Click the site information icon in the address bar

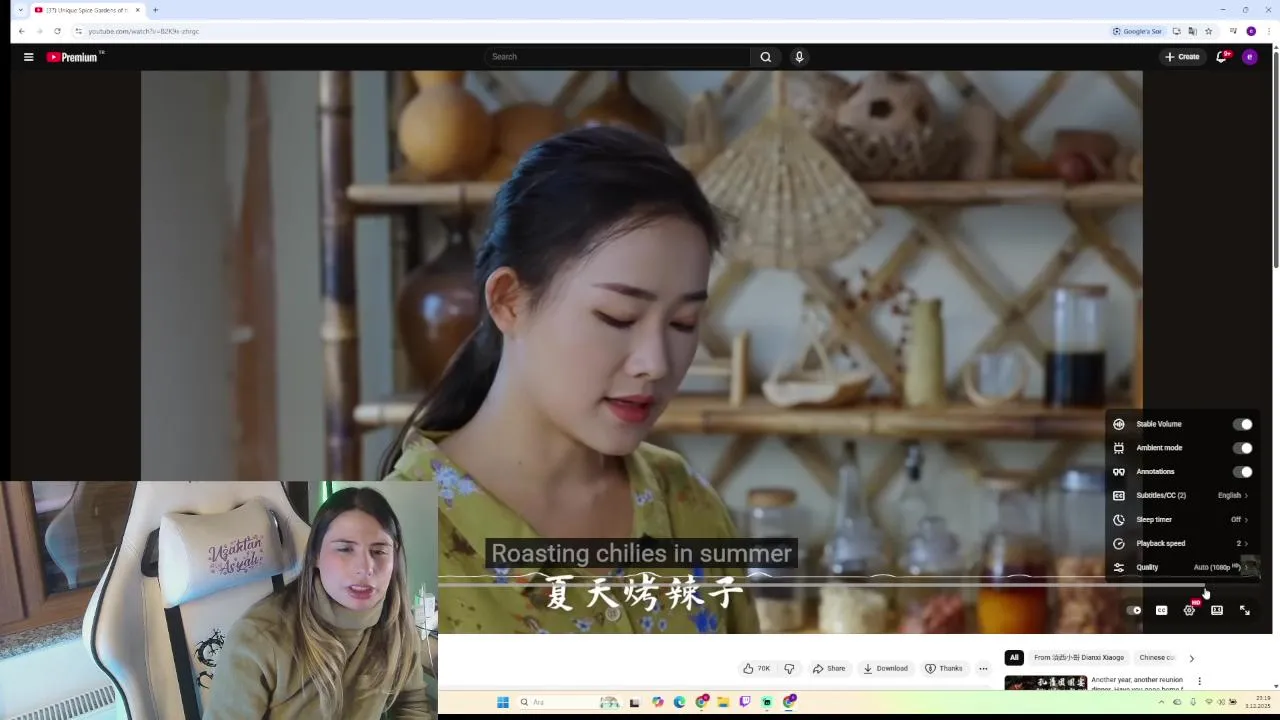point(78,31)
